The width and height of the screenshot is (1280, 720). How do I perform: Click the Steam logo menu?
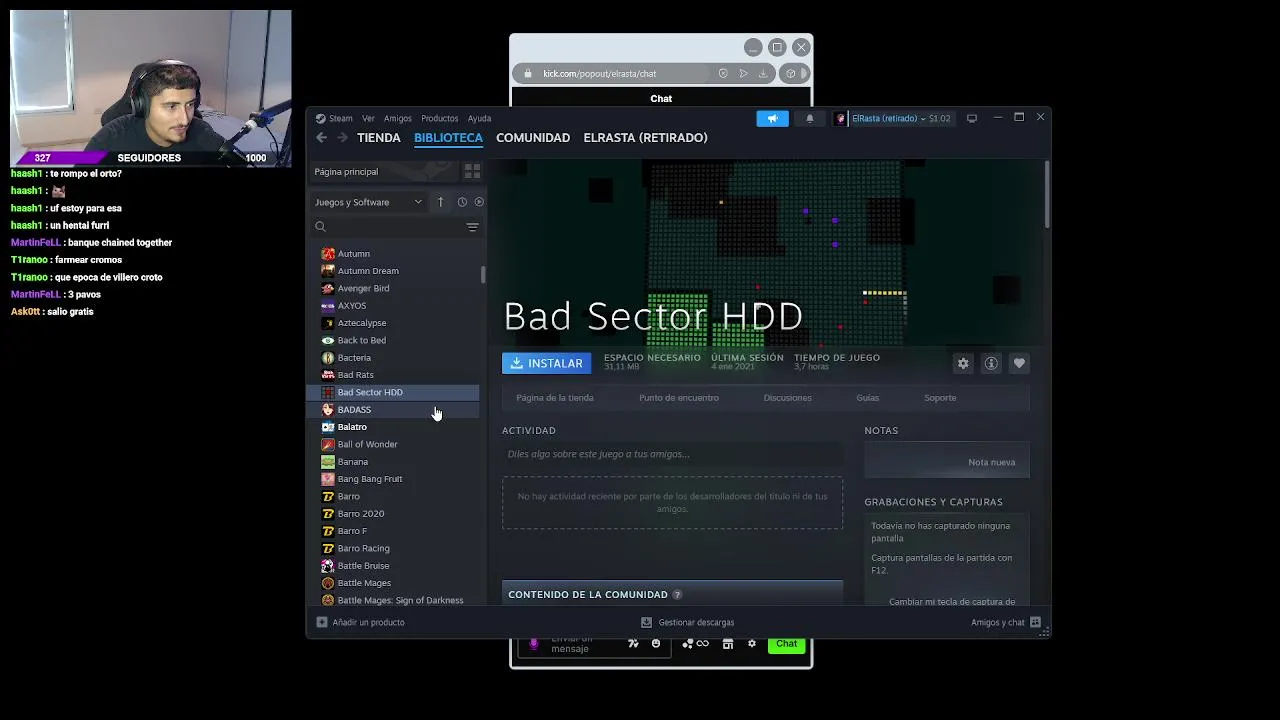tap(320, 118)
